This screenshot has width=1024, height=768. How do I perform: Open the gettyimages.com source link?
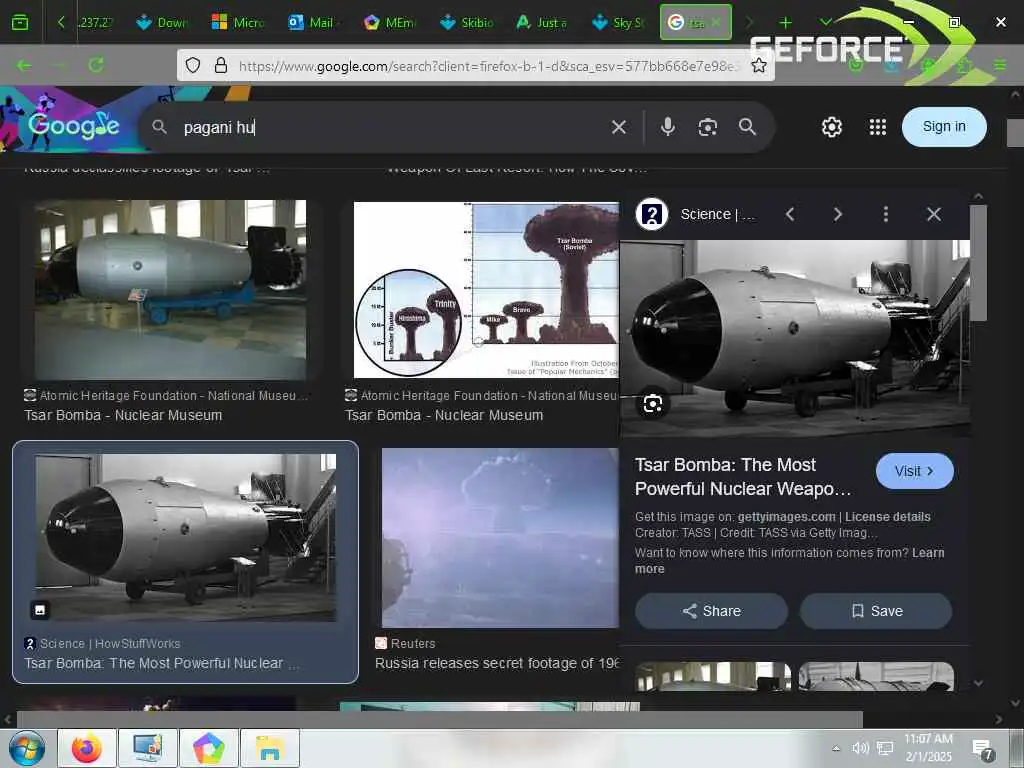pos(786,517)
